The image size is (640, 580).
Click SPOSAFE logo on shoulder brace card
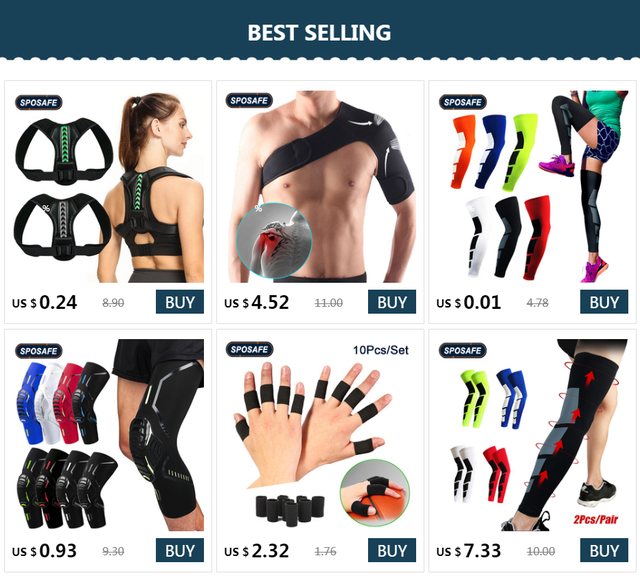point(249,100)
